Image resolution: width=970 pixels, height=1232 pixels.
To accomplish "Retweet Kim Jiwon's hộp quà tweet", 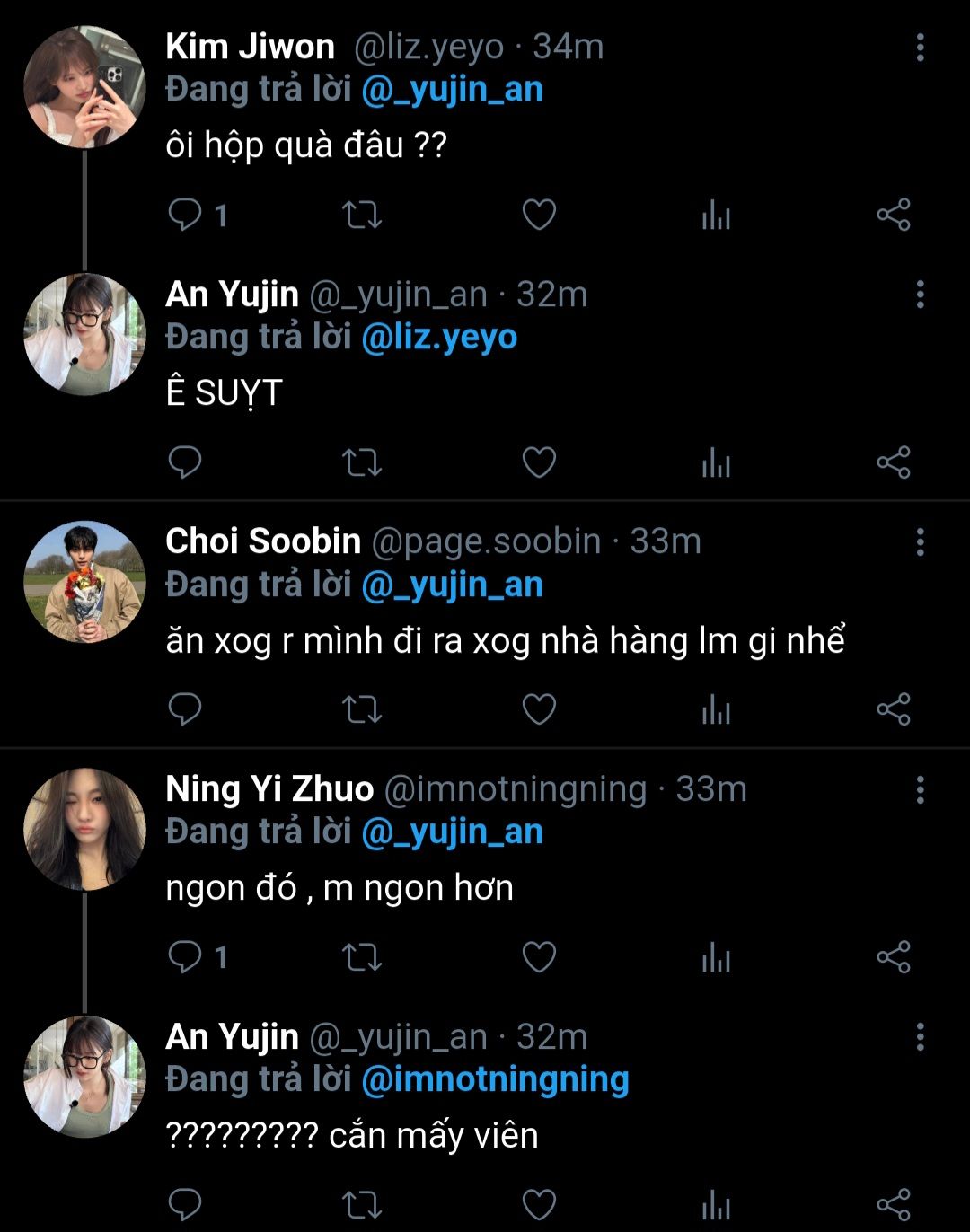I will [362, 215].
